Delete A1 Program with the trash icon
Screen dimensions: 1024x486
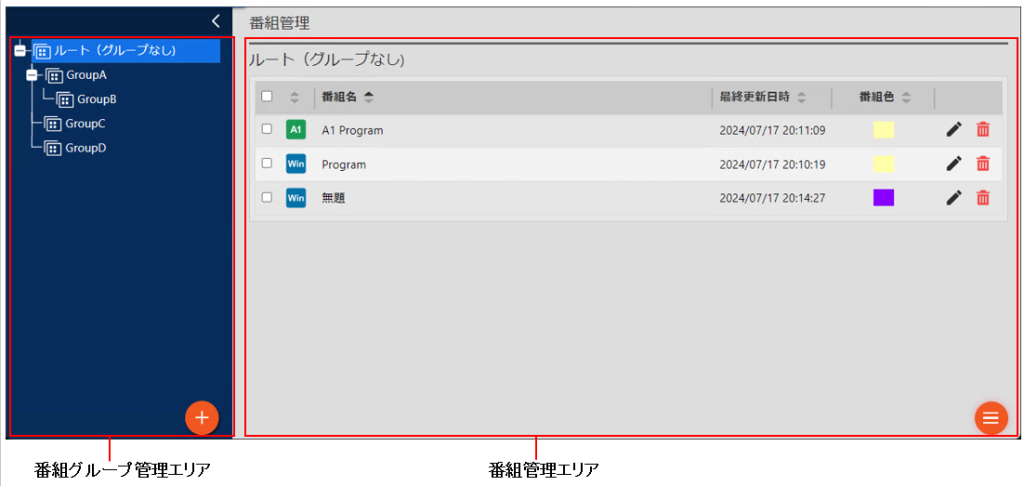click(983, 129)
